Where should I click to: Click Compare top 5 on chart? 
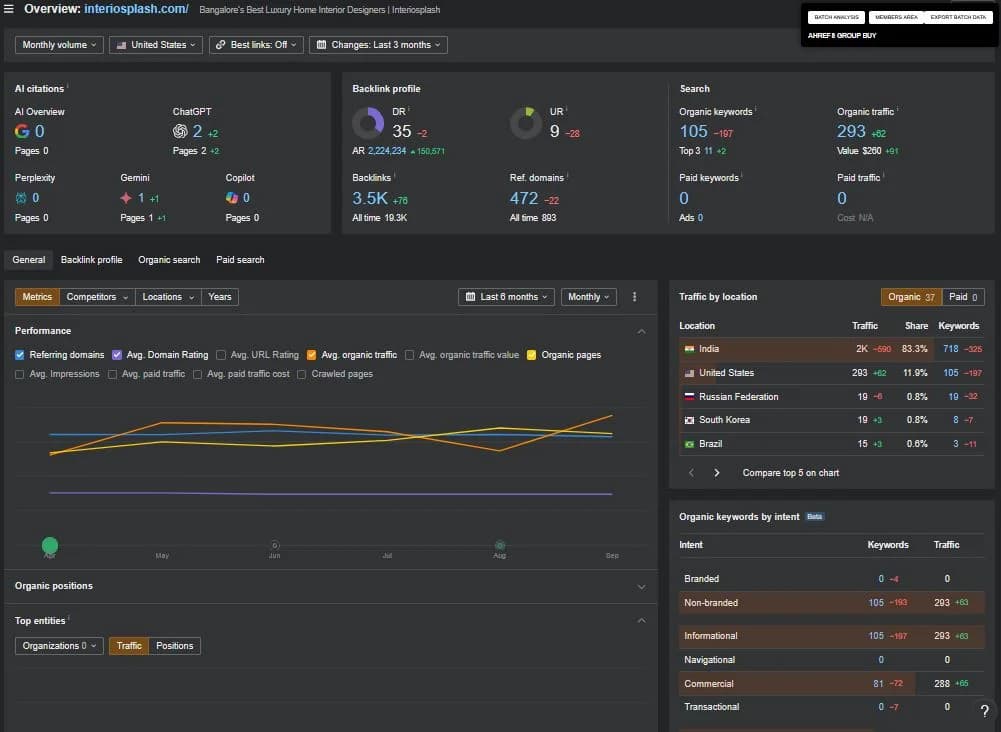[790, 473]
